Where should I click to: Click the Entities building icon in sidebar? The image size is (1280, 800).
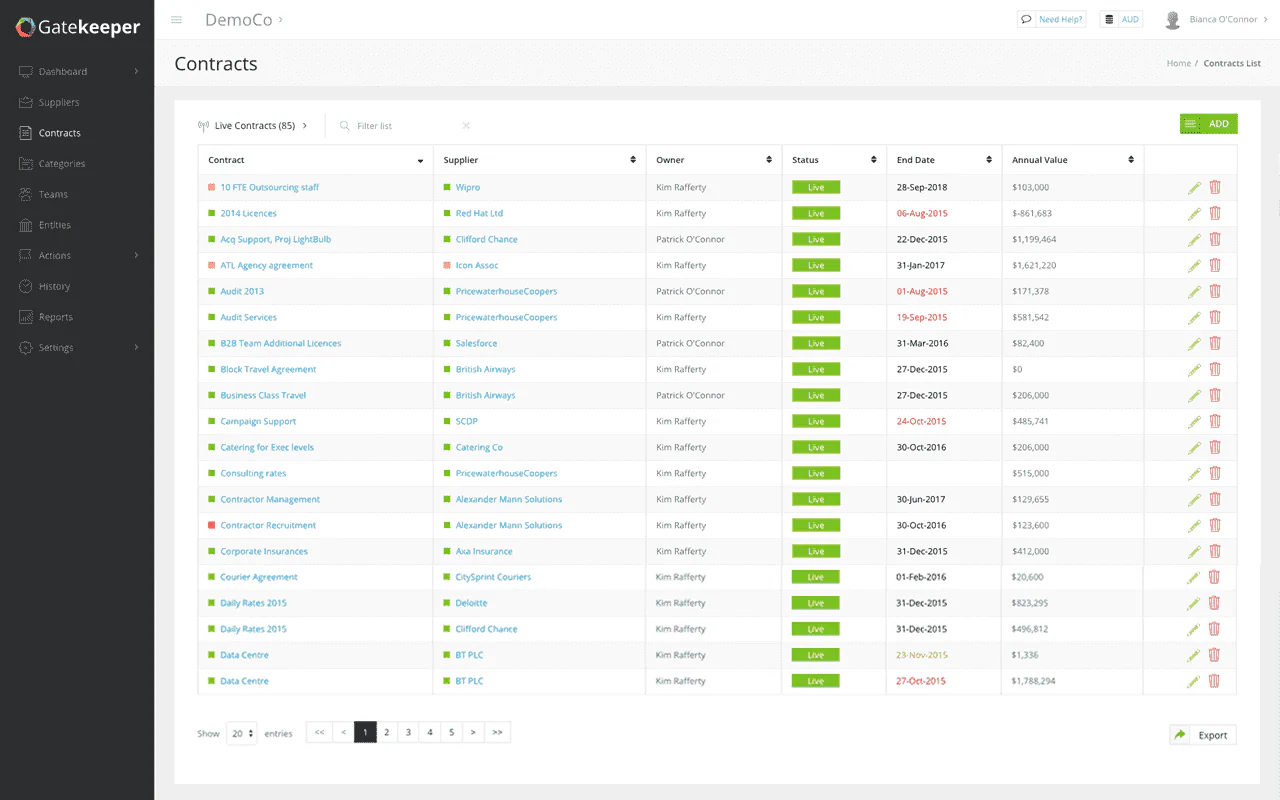(x=26, y=225)
